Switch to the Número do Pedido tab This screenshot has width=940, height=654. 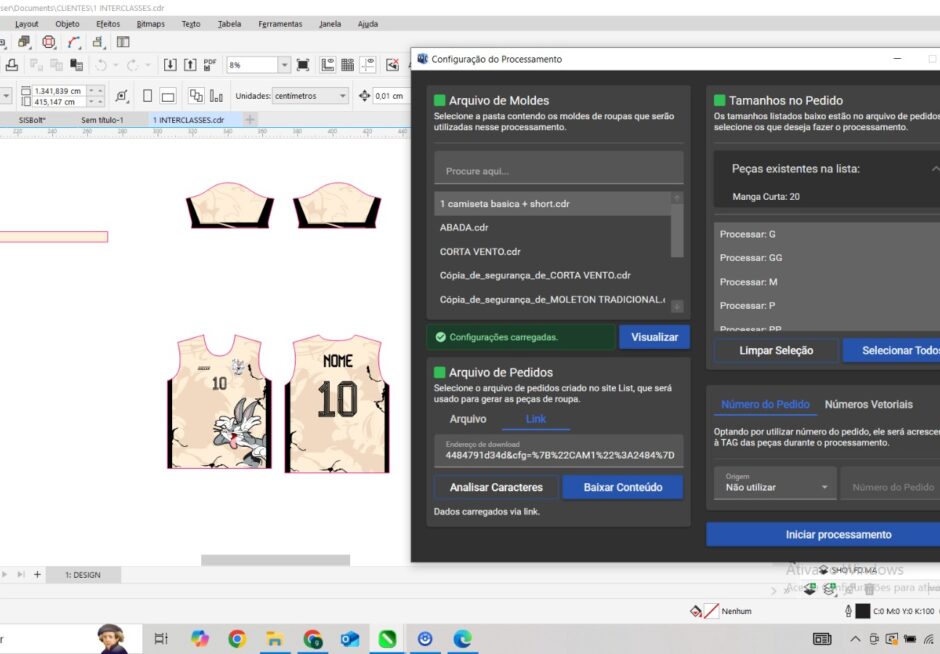(765, 405)
